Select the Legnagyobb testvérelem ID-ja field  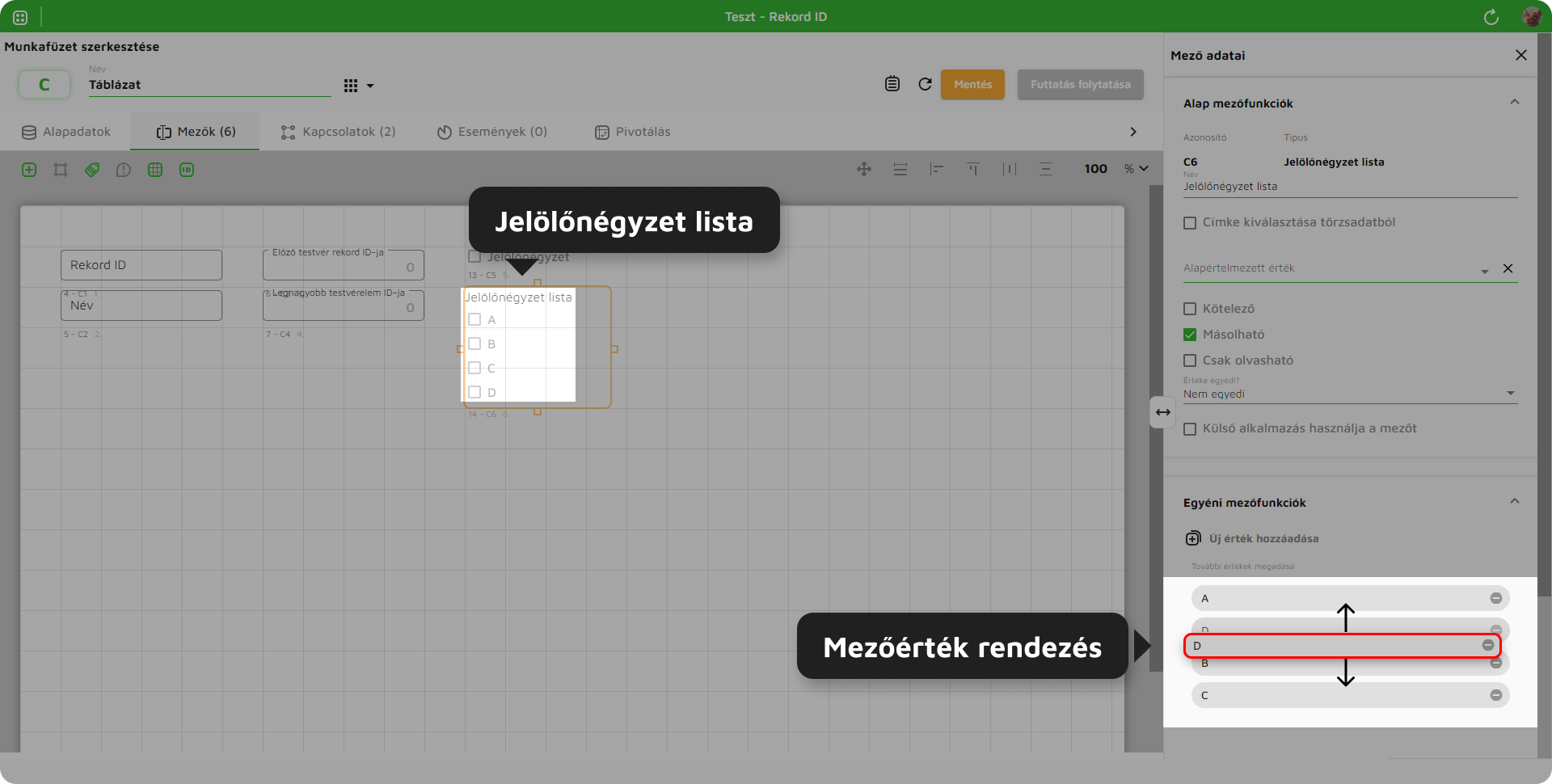(x=344, y=306)
